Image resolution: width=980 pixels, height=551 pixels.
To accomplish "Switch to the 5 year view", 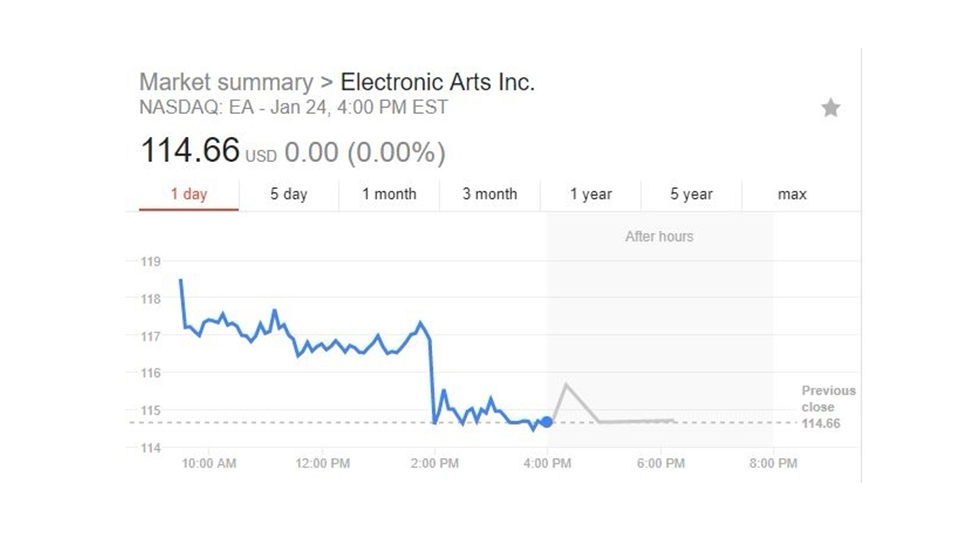I will pos(691,194).
